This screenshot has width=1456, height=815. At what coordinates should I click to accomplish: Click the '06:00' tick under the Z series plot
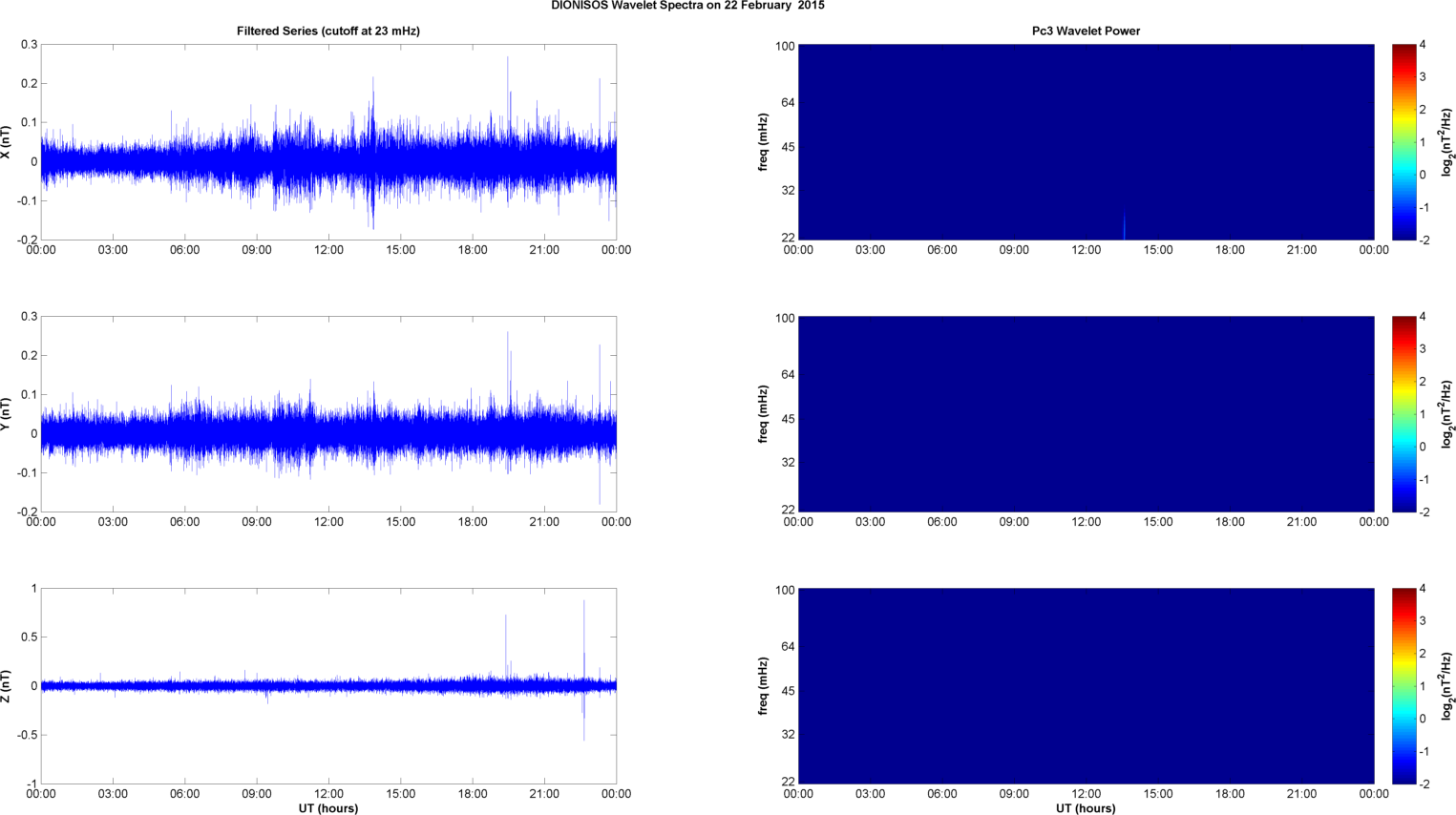point(184,794)
